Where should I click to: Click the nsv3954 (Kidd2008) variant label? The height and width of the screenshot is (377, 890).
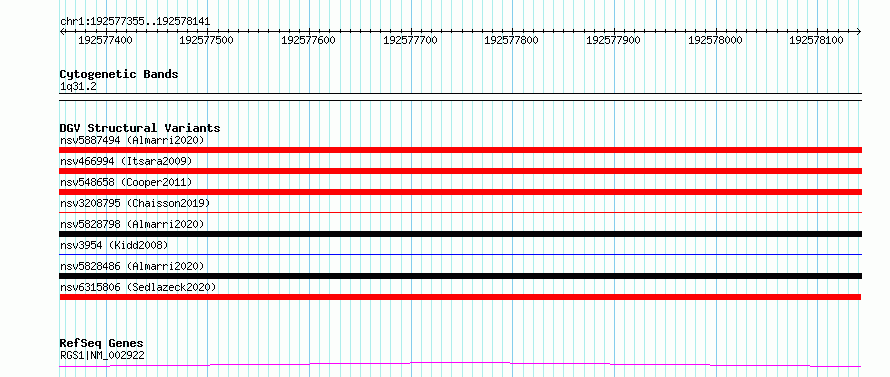click(x=114, y=245)
